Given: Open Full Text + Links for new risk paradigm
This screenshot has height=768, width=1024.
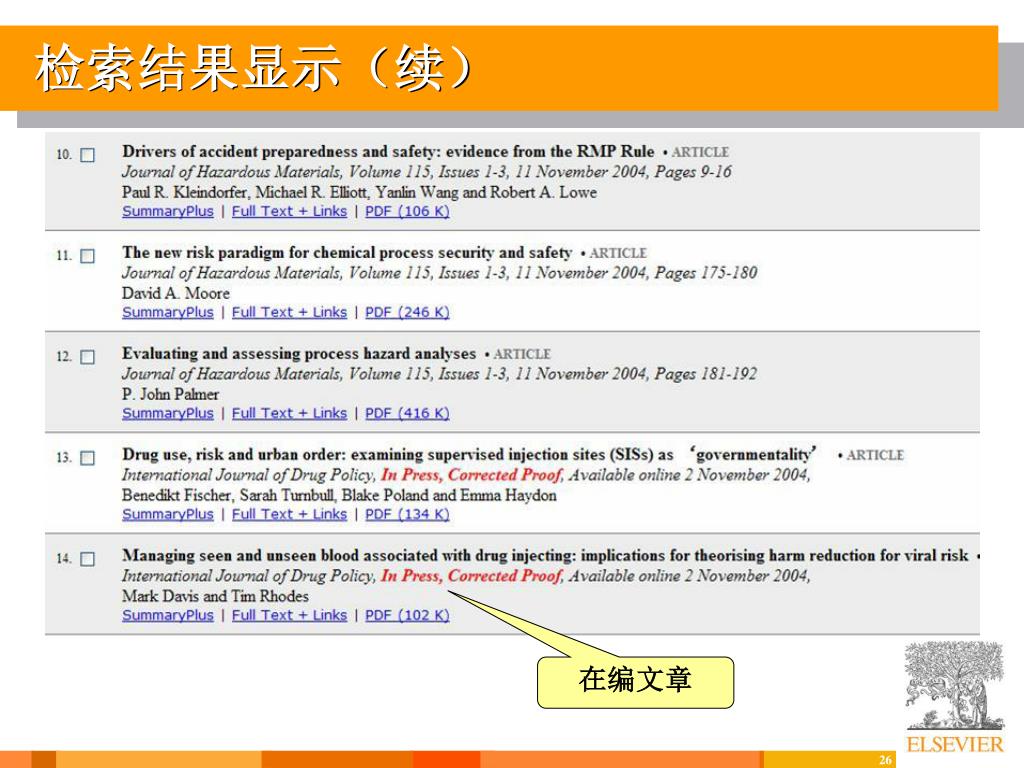Looking at the screenshot, I should point(289,313).
